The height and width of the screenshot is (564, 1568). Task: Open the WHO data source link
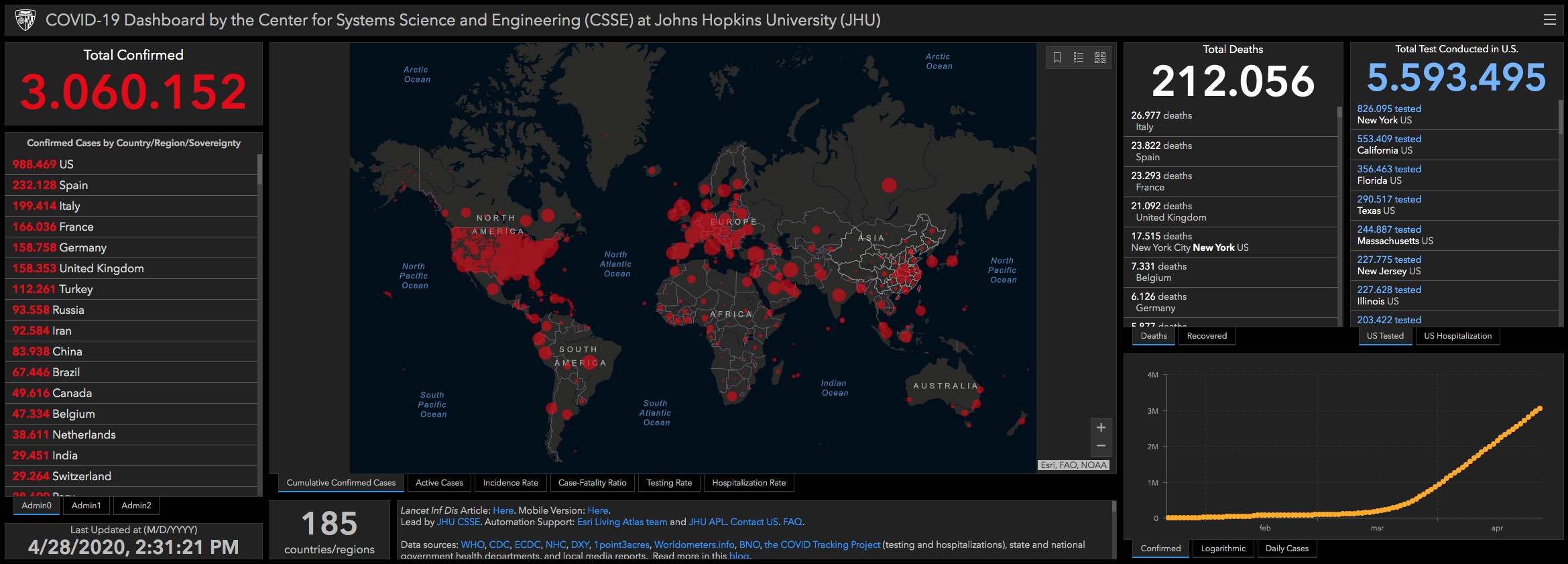[472, 545]
